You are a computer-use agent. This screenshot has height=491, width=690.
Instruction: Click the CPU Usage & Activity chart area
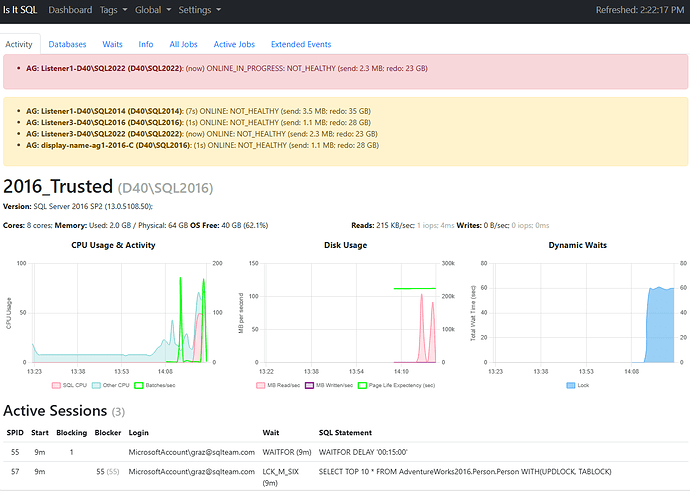120,313
